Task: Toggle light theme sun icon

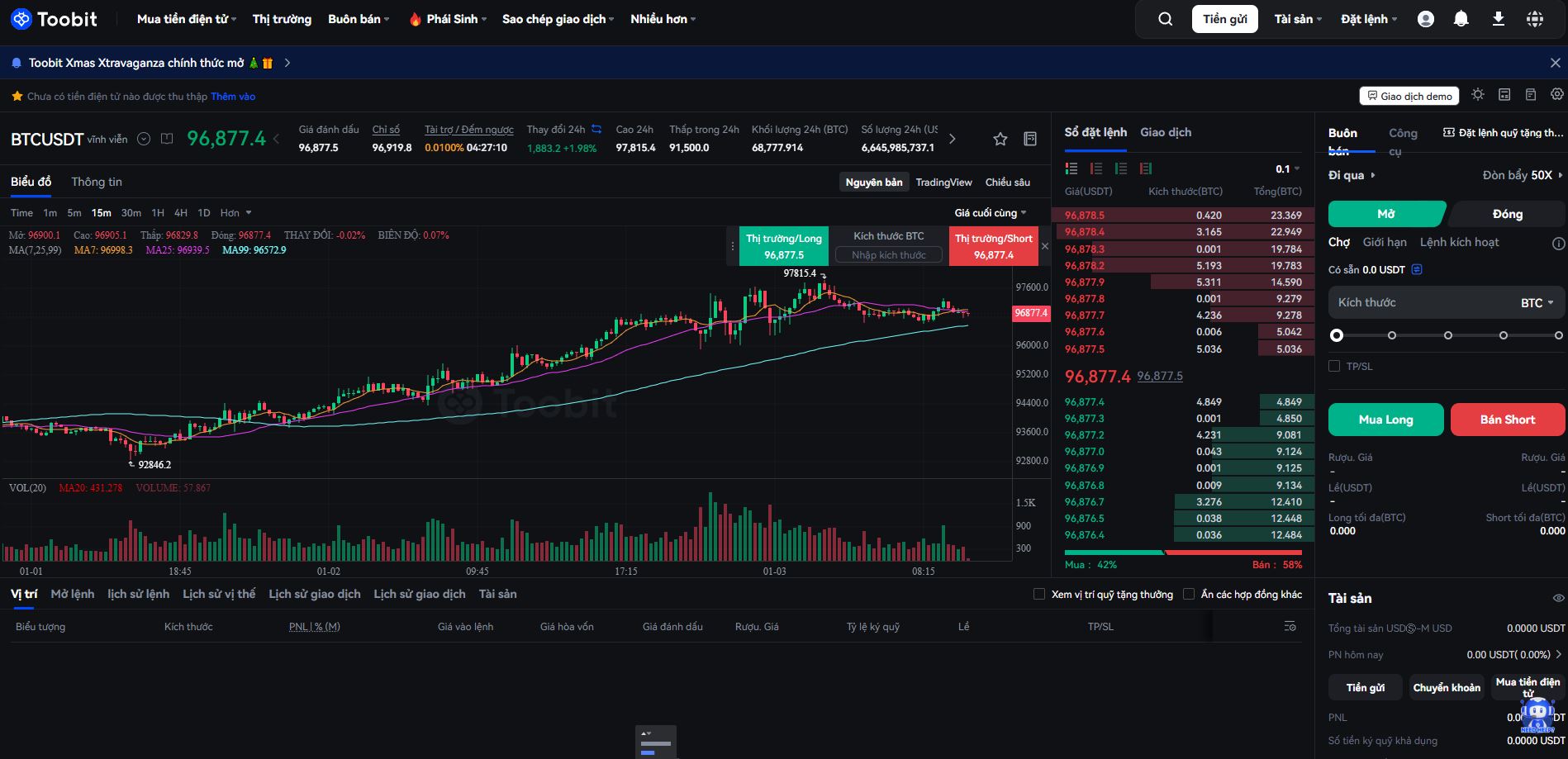Action: 1478,95
